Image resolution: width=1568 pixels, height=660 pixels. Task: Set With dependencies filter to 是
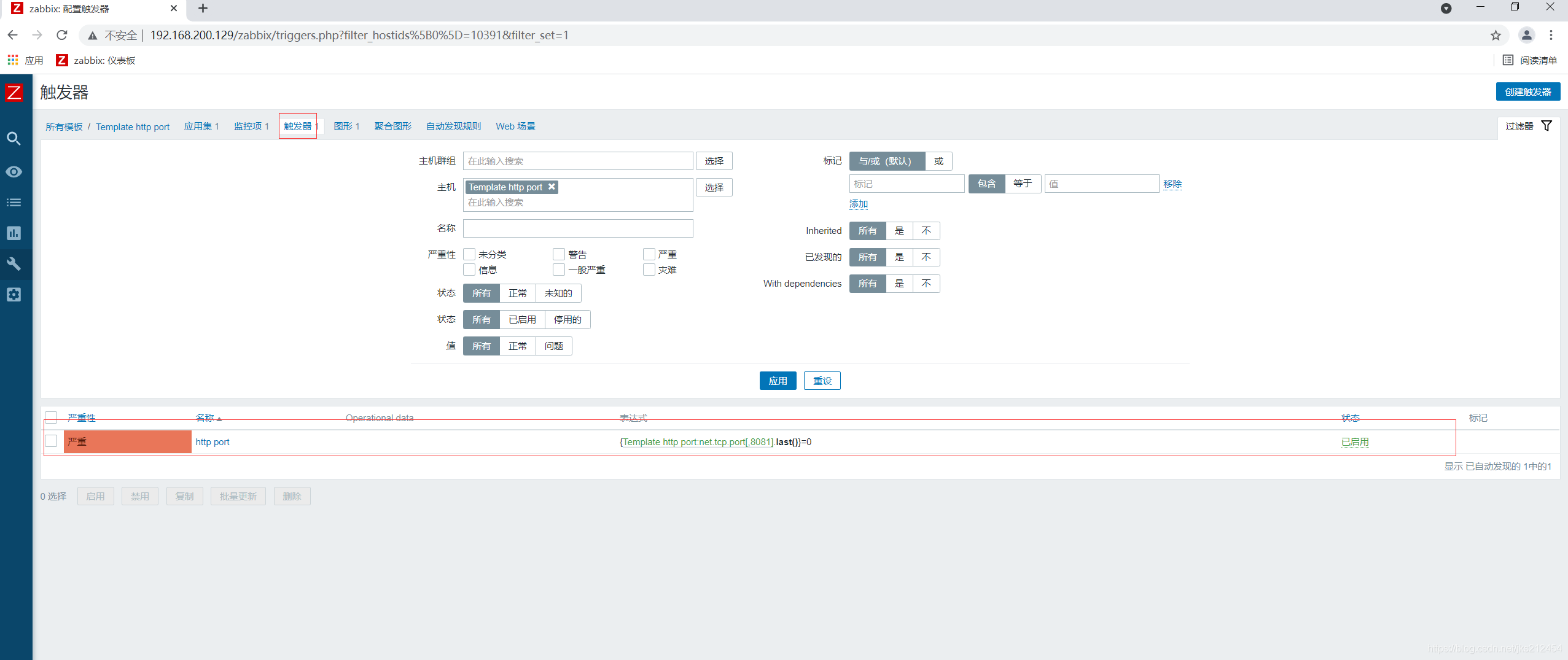(x=899, y=284)
